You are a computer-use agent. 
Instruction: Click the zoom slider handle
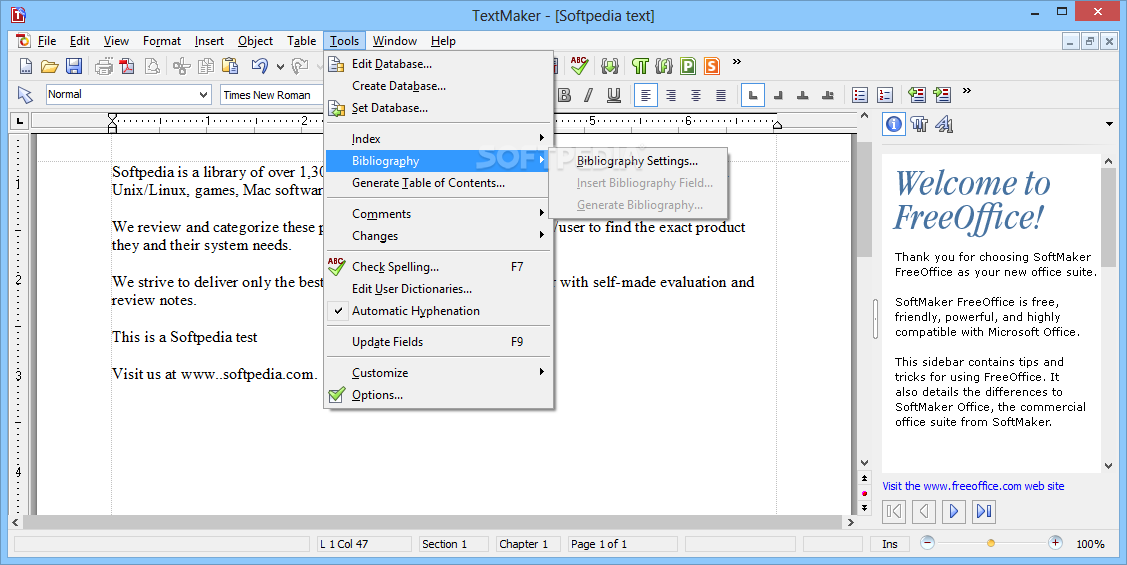991,543
